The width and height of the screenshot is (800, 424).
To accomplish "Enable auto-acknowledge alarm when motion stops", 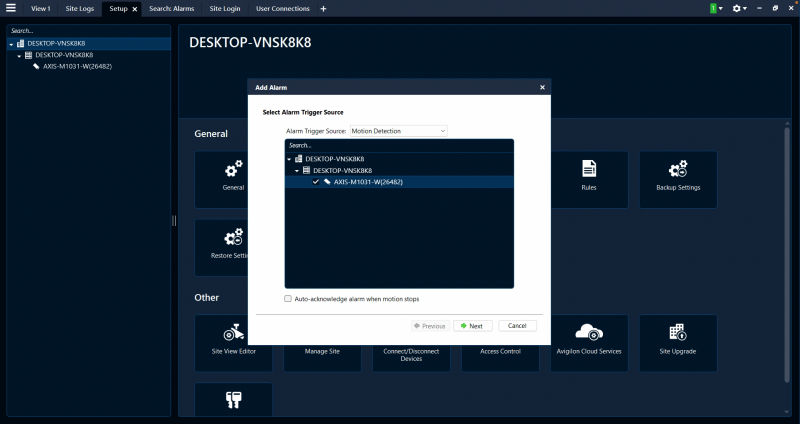I will click(288, 299).
